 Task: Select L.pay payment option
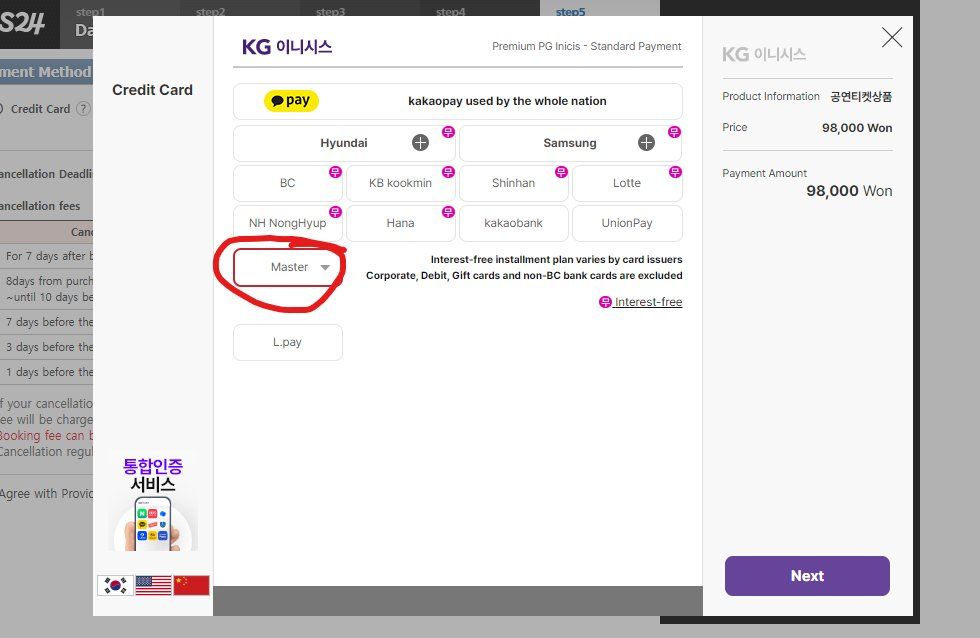288,342
